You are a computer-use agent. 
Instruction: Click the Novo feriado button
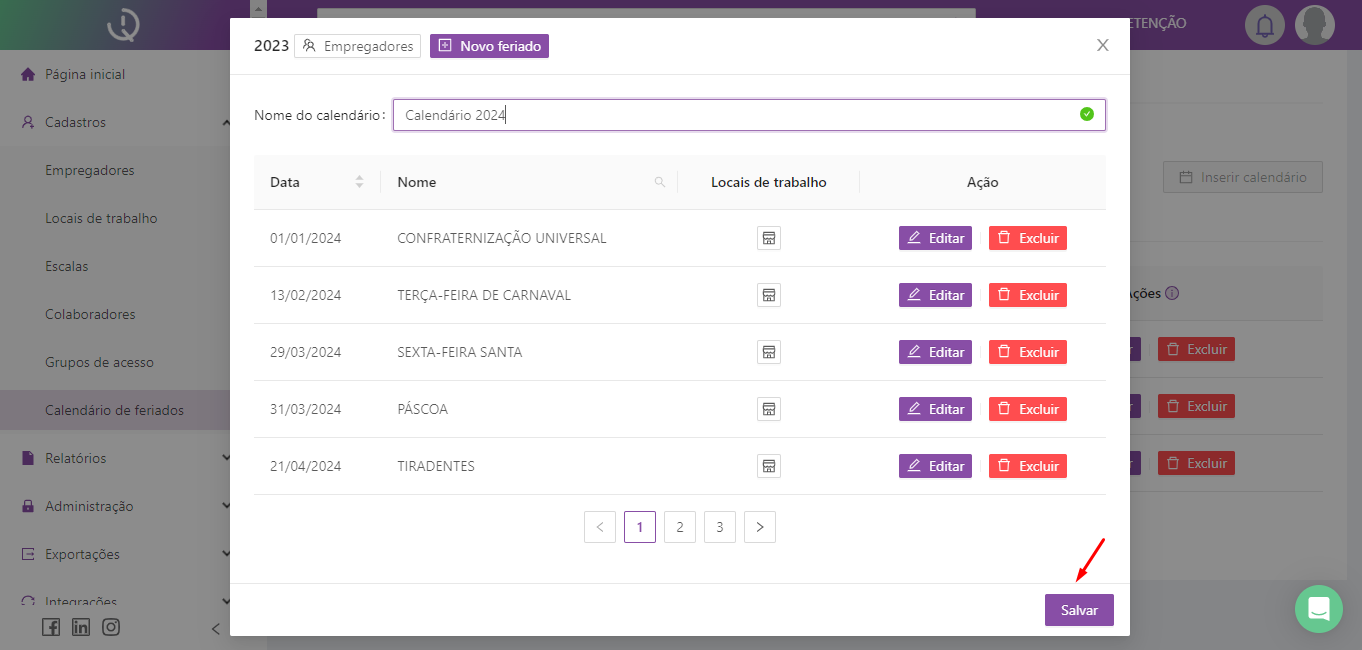coord(489,46)
